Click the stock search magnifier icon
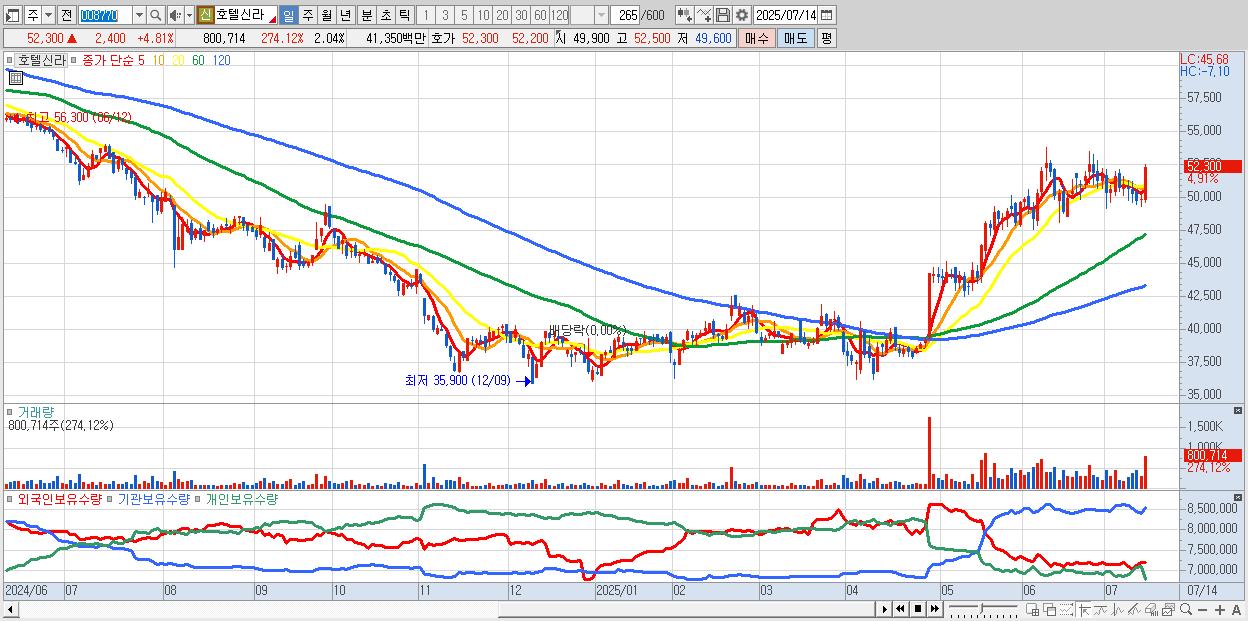The width and height of the screenshot is (1248, 621). (x=155, y=15)
